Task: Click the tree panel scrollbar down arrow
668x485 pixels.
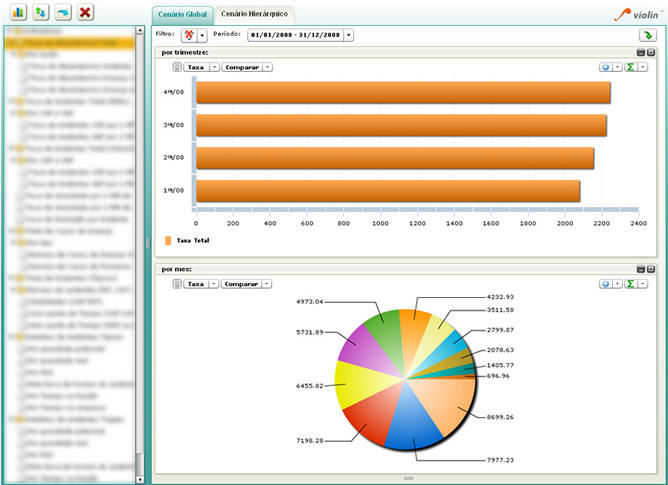Action: pos(139,479)
